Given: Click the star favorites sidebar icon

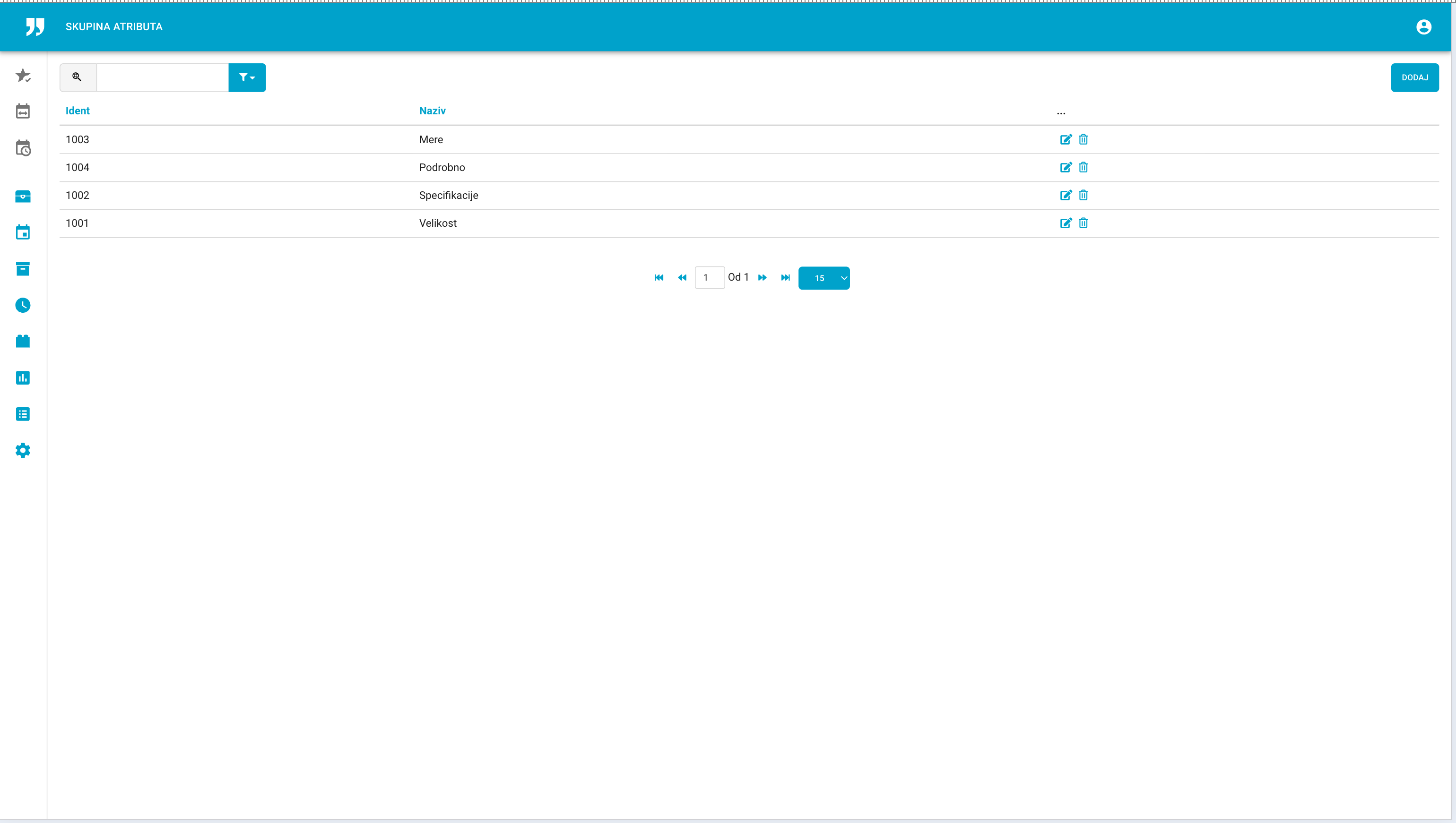Looking at the screenshot, I should tap(23, 75).
